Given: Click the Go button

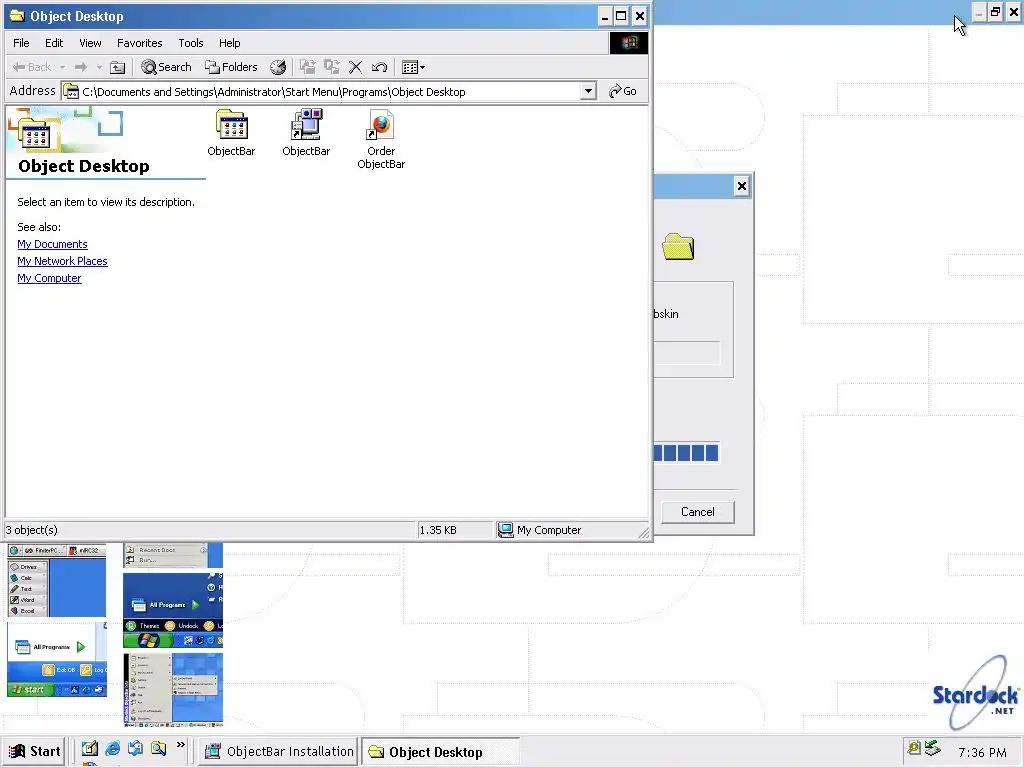Looking at the screenshot, I should pyautogui.click(x=622, y=91).
